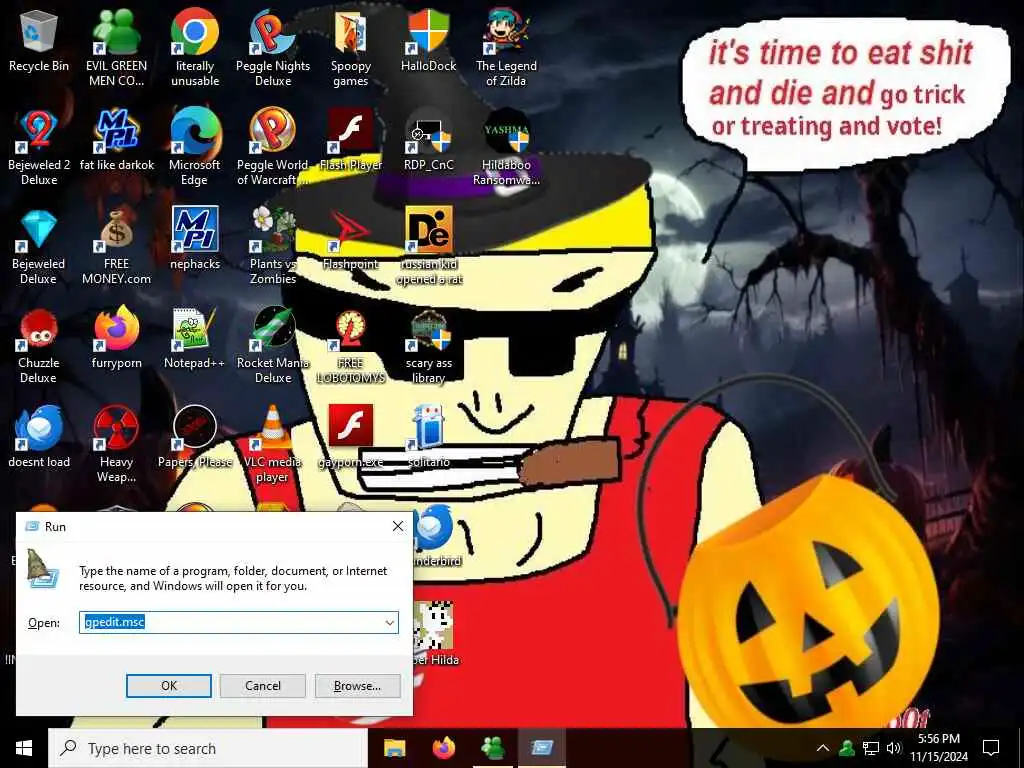Open the volume speaker tray icon

coord(894,748)
